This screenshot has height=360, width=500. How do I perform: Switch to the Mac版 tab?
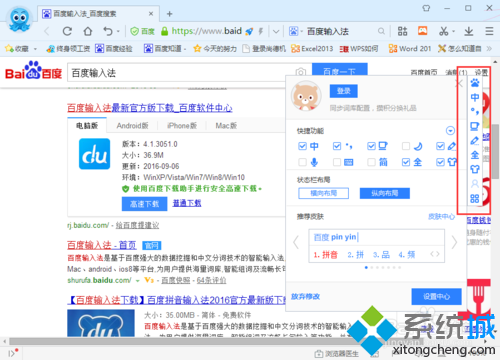226,126
